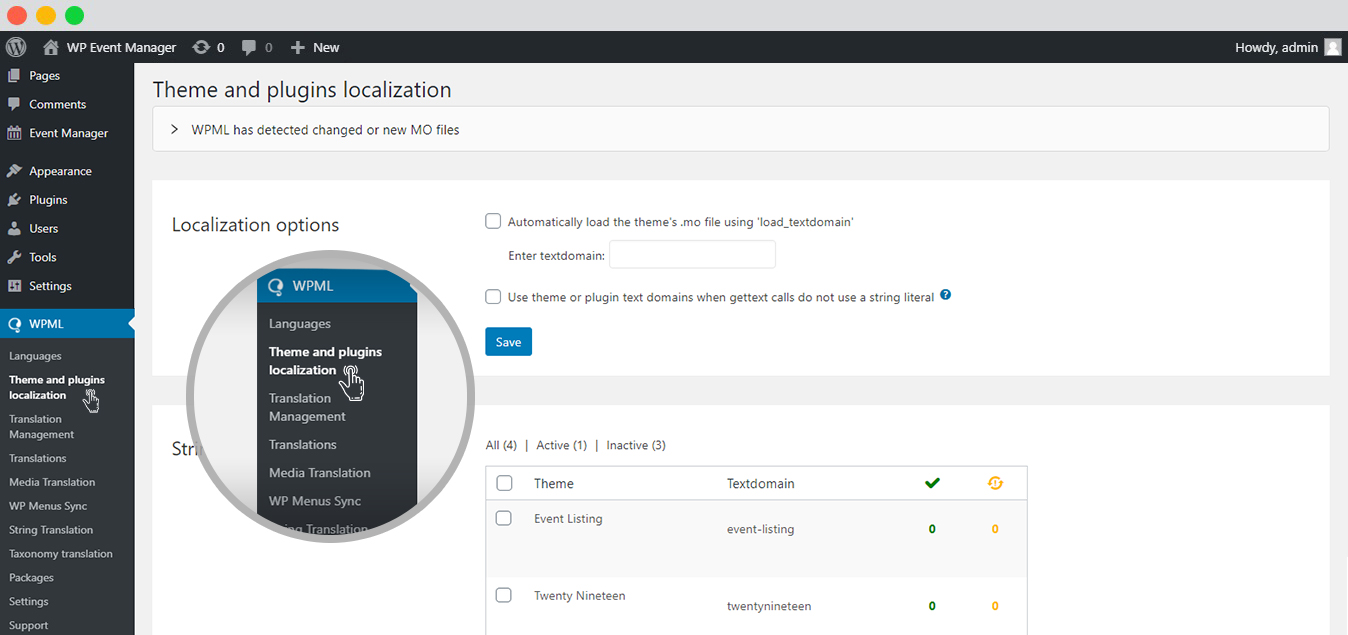The image size is (1348, 635).
Task: Filter themes by Inactive (3)
Action: click(x=636, y=445)
